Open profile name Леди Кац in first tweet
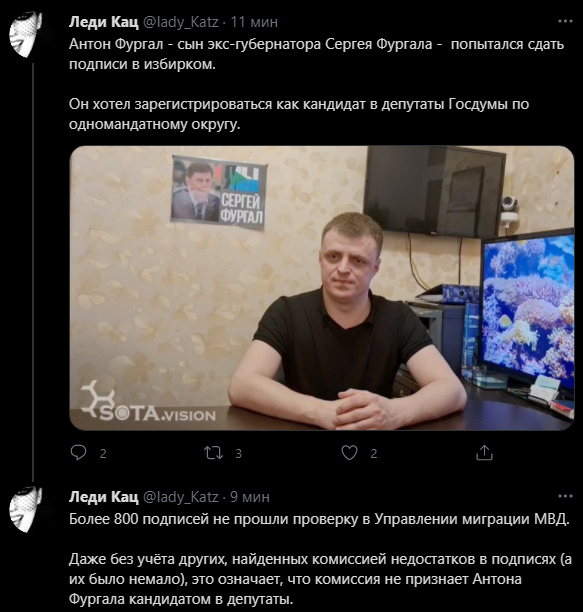This screenshot has height=612, width=583. click(104, 22)
